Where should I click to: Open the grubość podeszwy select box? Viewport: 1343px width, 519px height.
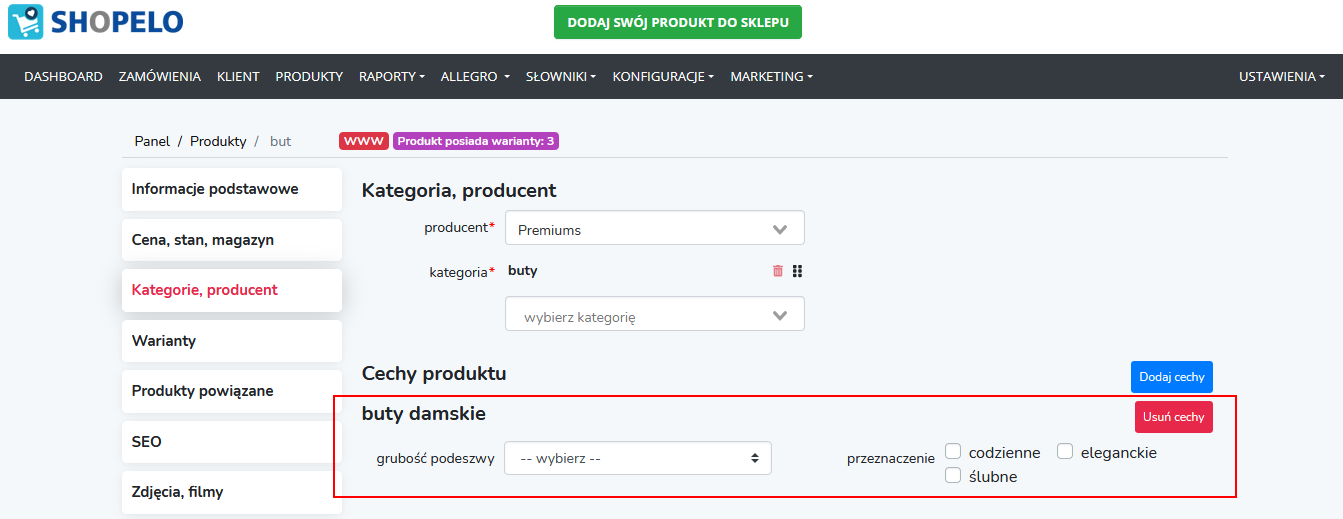tap(638, 459)
